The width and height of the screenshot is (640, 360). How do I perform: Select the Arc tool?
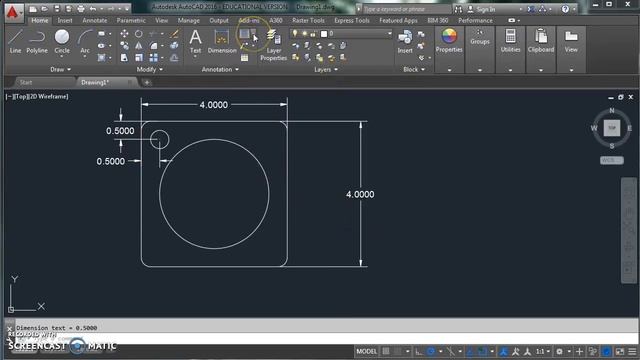click(84, 41)
